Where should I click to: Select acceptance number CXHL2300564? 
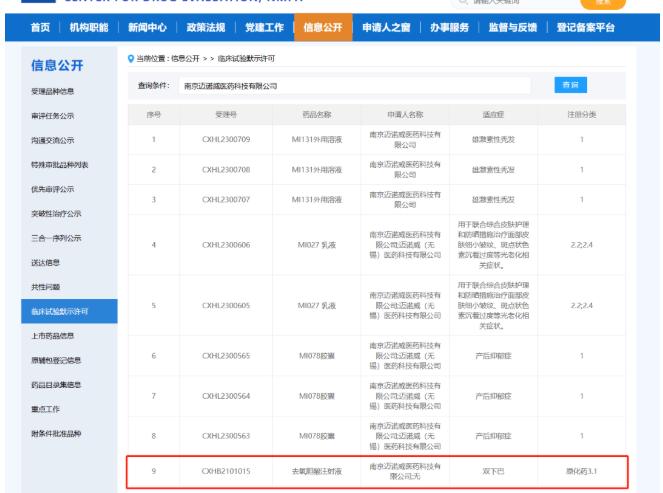click(226, 396)
